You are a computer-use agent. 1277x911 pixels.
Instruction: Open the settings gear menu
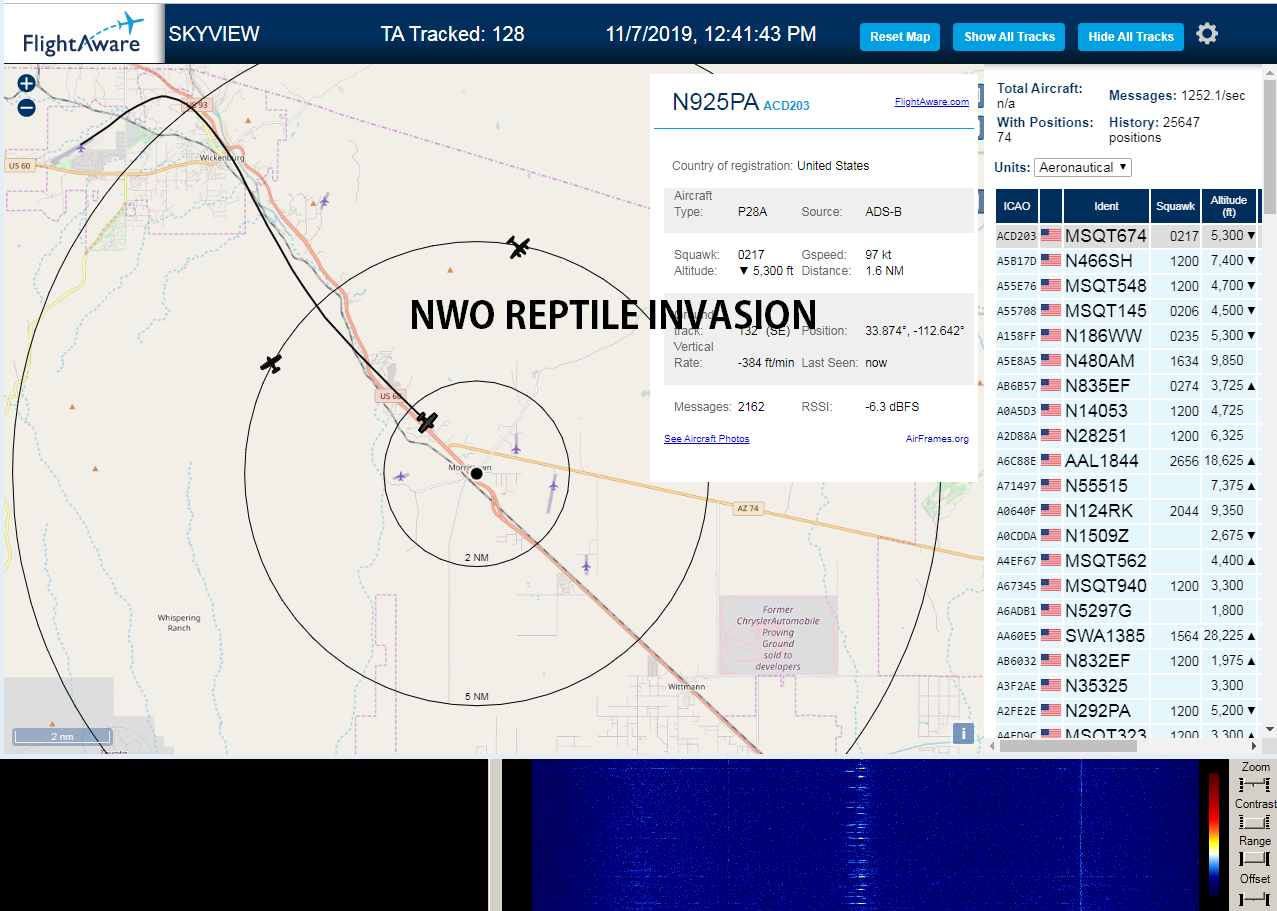[x=1207, y=34]
